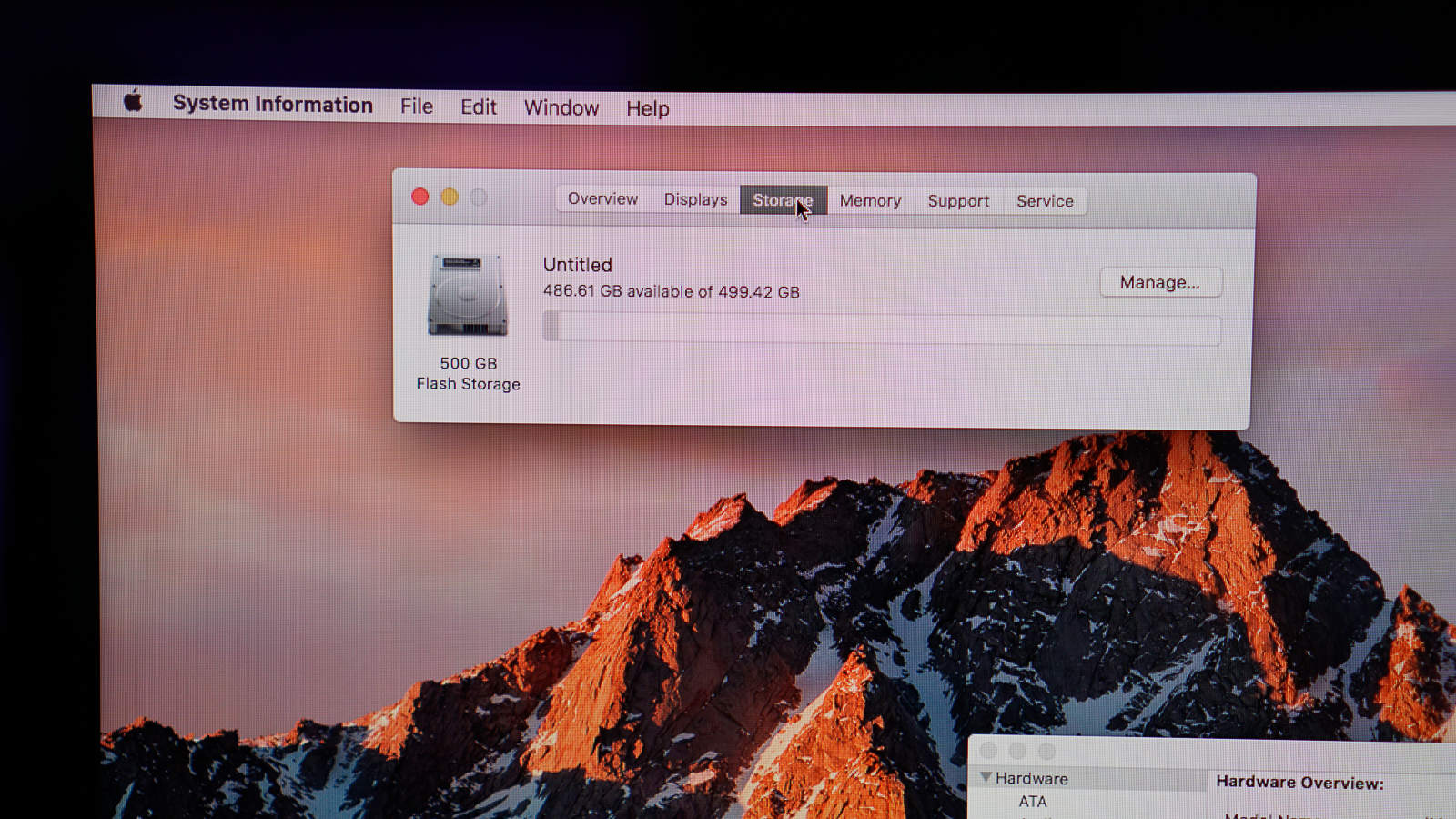This screenshot has height=819, width=1456.
Task: Click the flash storage drive icon
Action: coord(468,295)
